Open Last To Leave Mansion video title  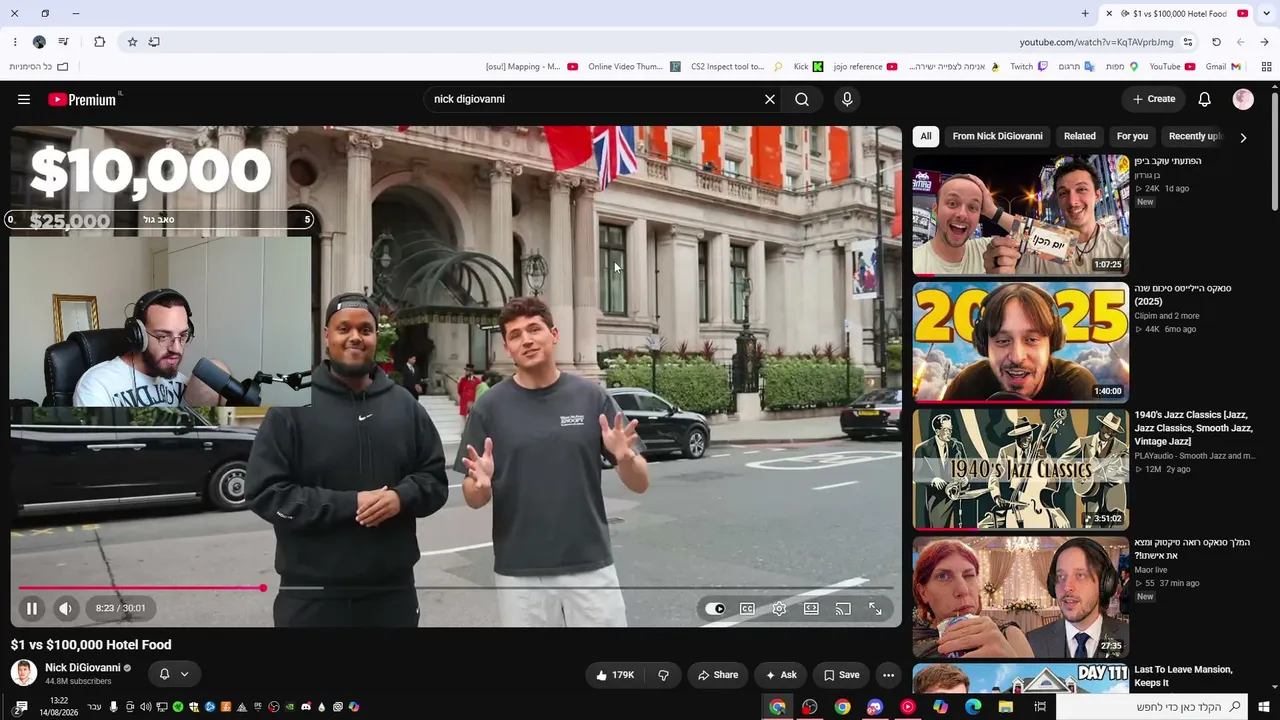coord(1183,676)
